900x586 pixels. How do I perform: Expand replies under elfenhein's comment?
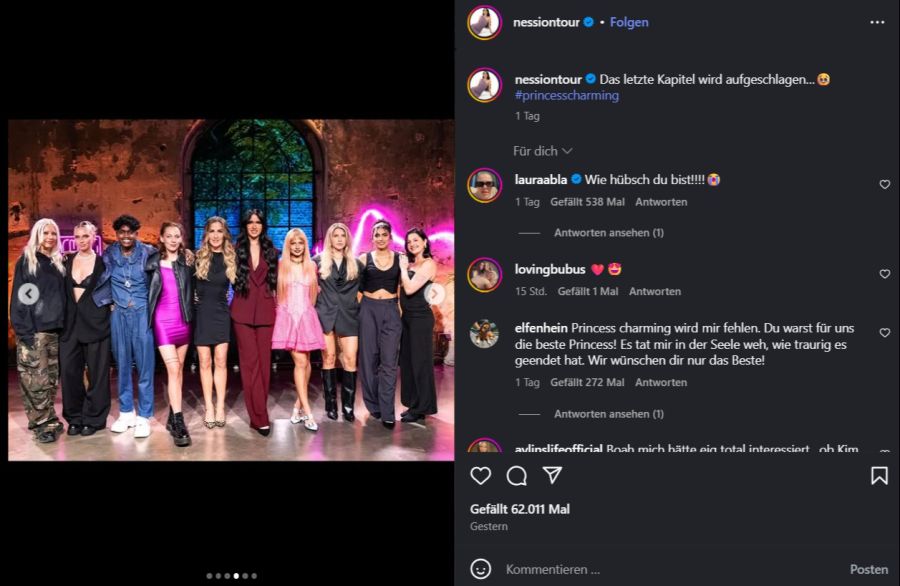(x=609, y=414)
